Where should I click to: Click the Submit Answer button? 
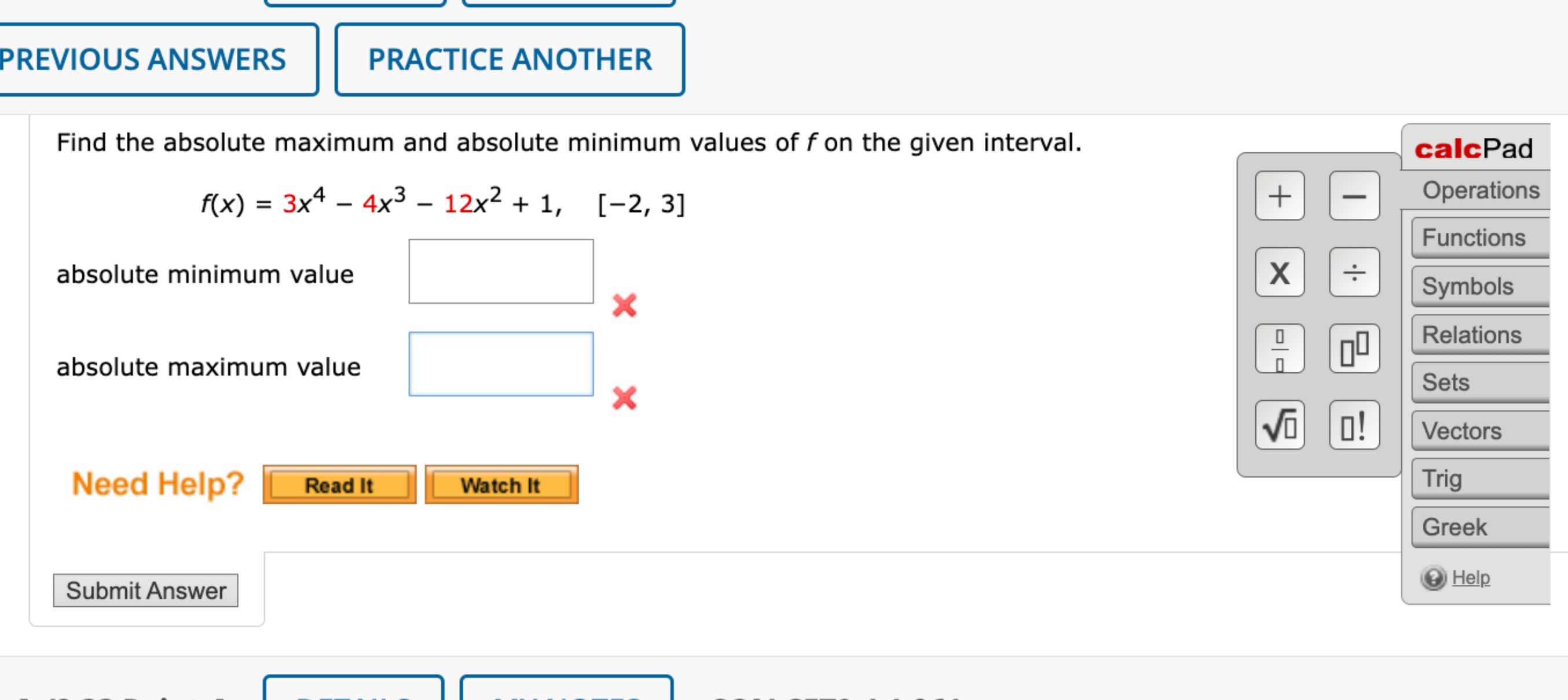click(x=145, y=590)
